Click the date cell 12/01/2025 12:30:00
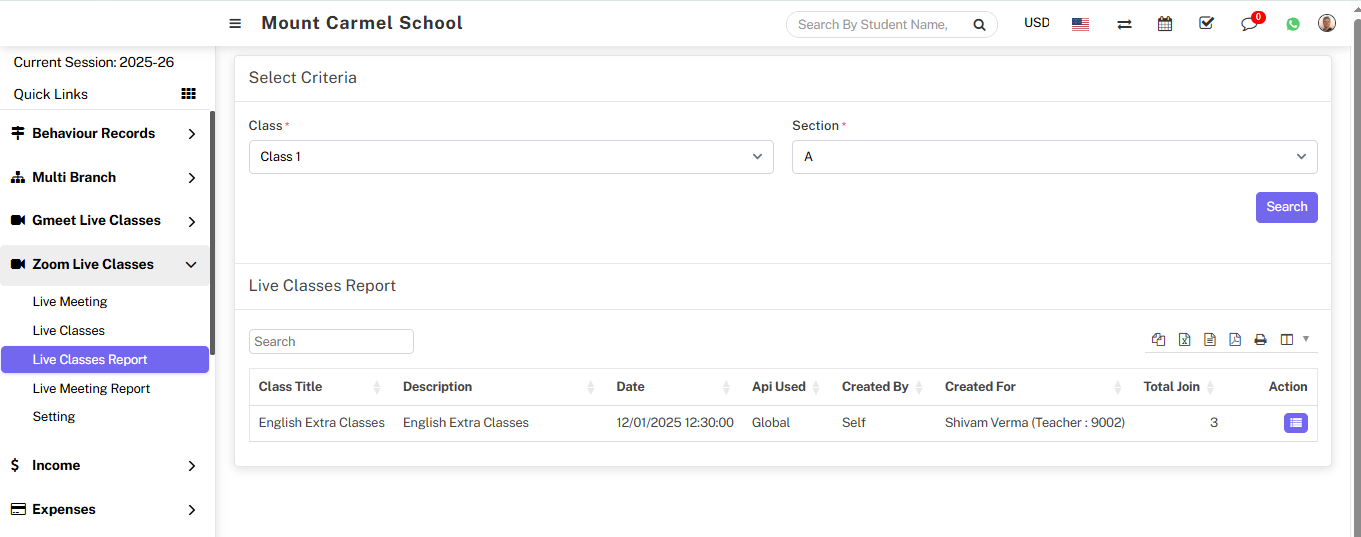This screenshot has height=537, width=1361. pos(675,423)
